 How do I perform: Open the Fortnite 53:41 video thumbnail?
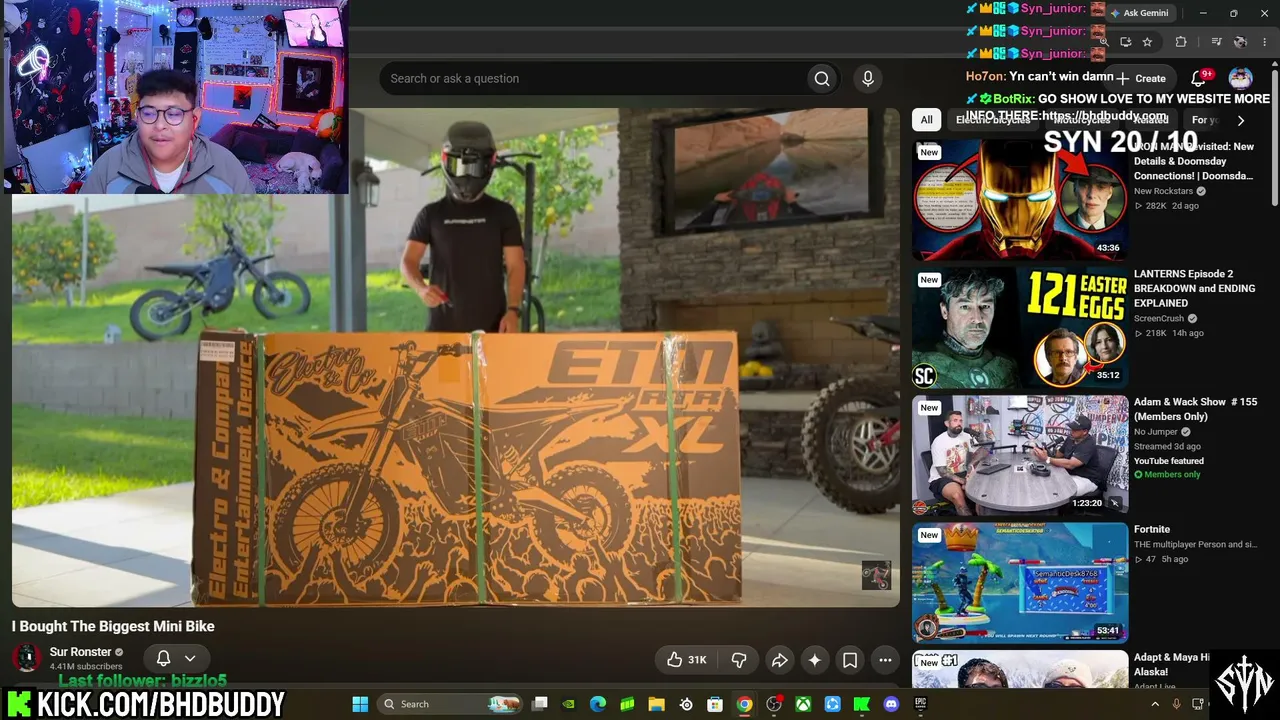coord(1020,582)
